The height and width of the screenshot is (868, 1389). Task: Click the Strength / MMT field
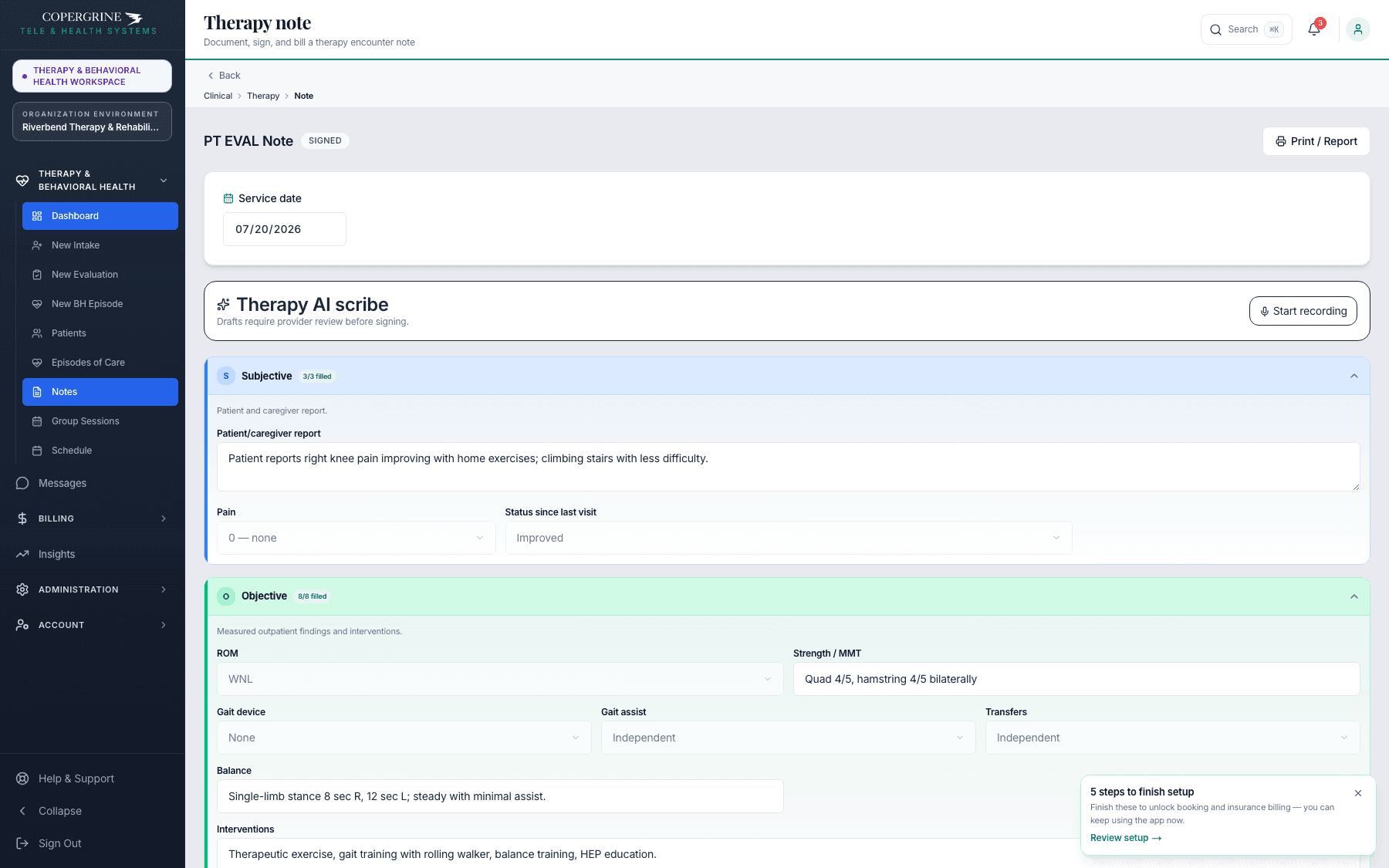click(x=1076, y=679)
